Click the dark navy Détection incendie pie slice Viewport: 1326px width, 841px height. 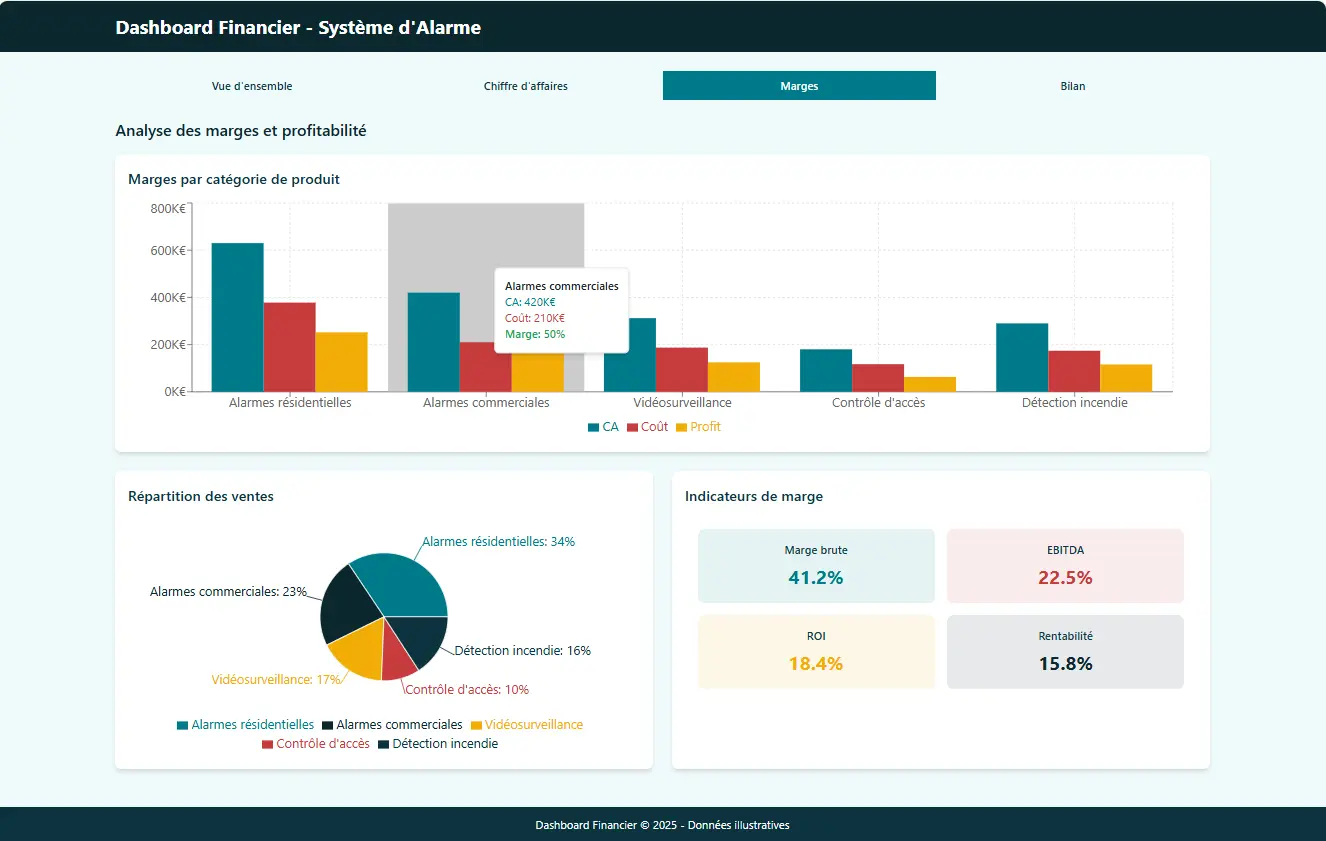pos(420,638)
